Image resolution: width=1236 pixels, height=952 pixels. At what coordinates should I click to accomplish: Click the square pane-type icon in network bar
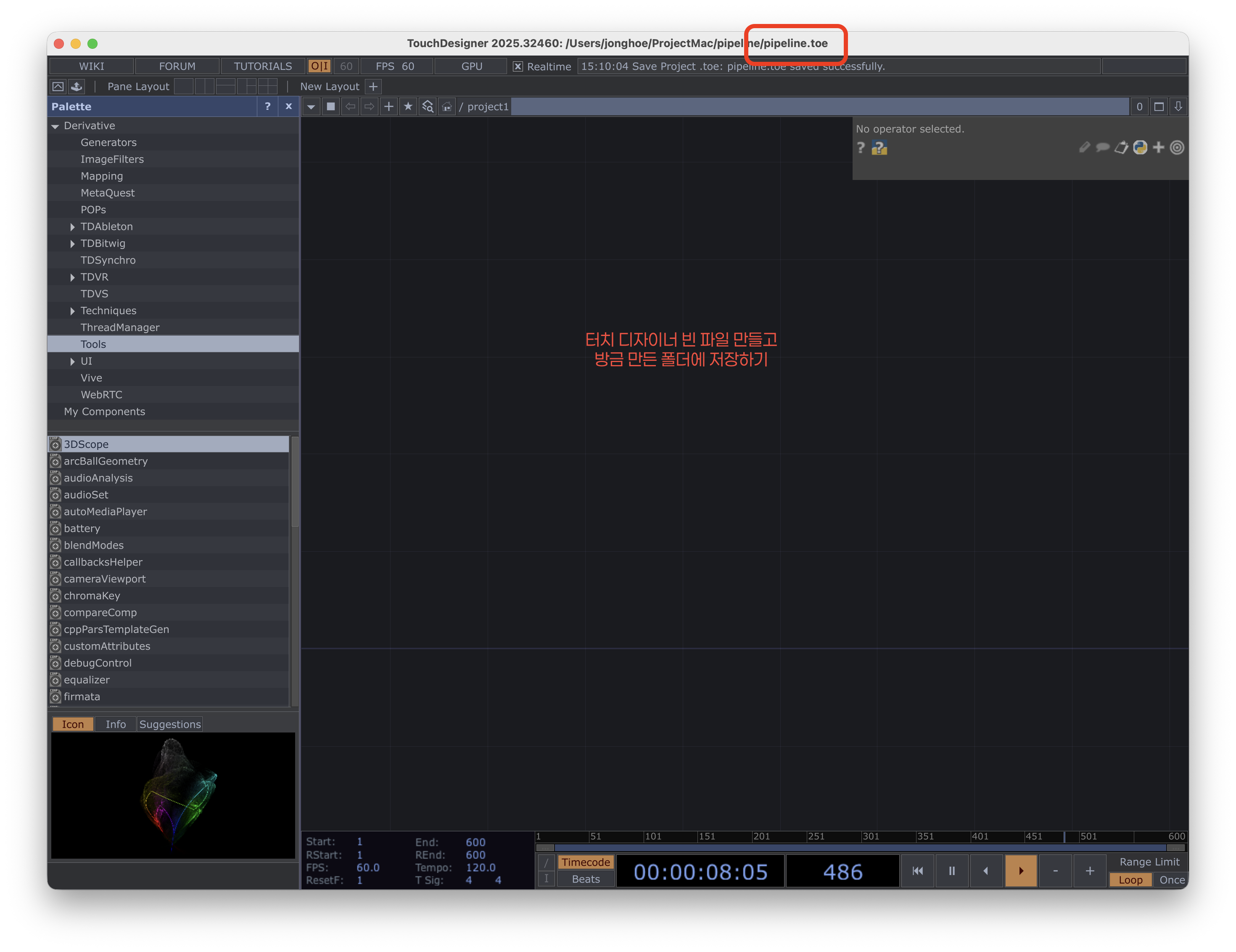click(x=331, y=106)
